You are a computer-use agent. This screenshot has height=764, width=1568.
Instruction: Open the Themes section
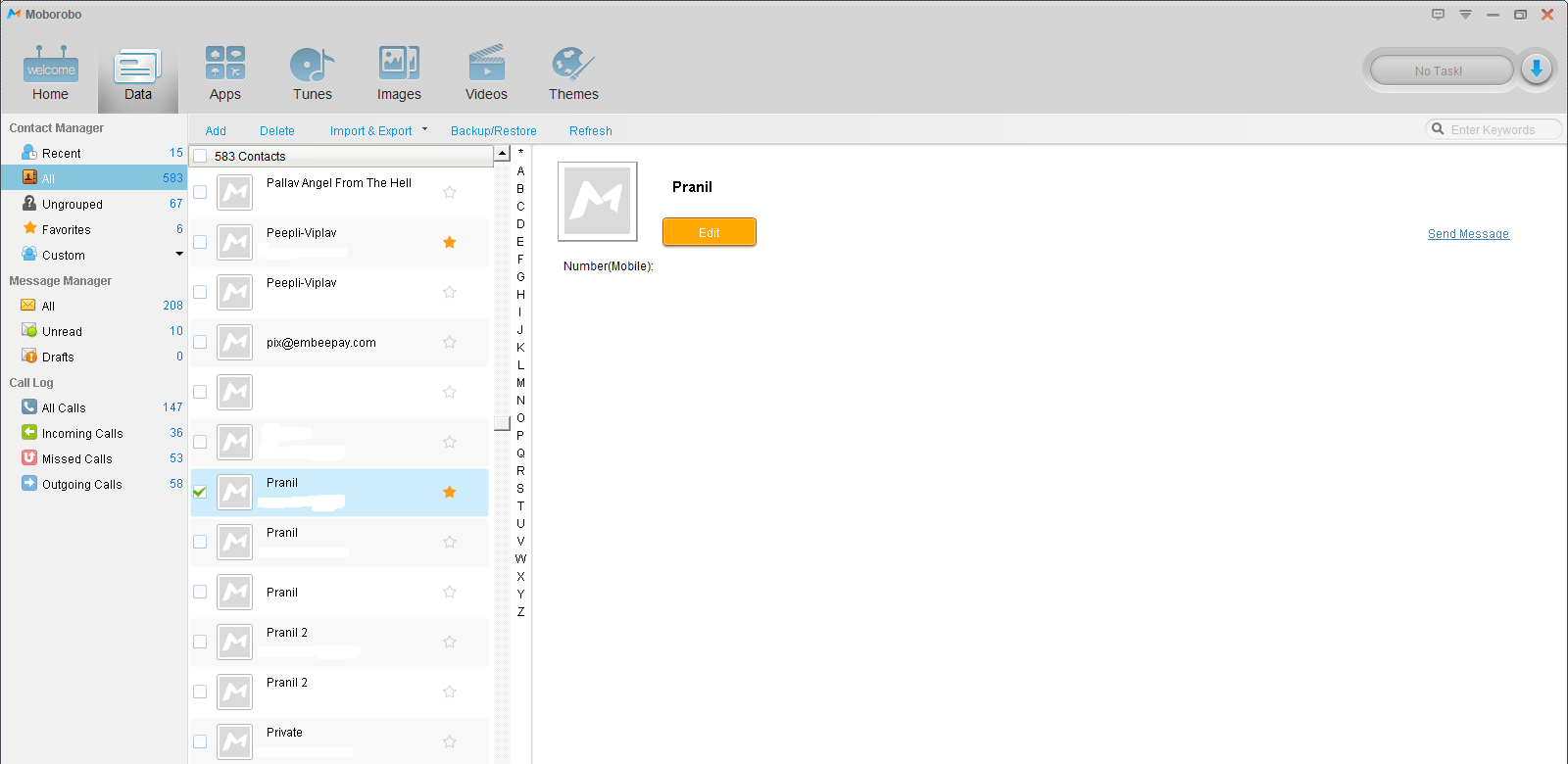coord(573,73)
